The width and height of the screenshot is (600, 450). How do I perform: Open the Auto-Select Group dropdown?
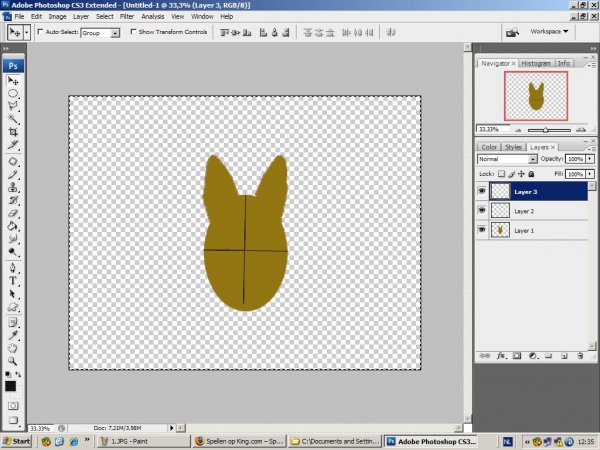coord(114,33)
